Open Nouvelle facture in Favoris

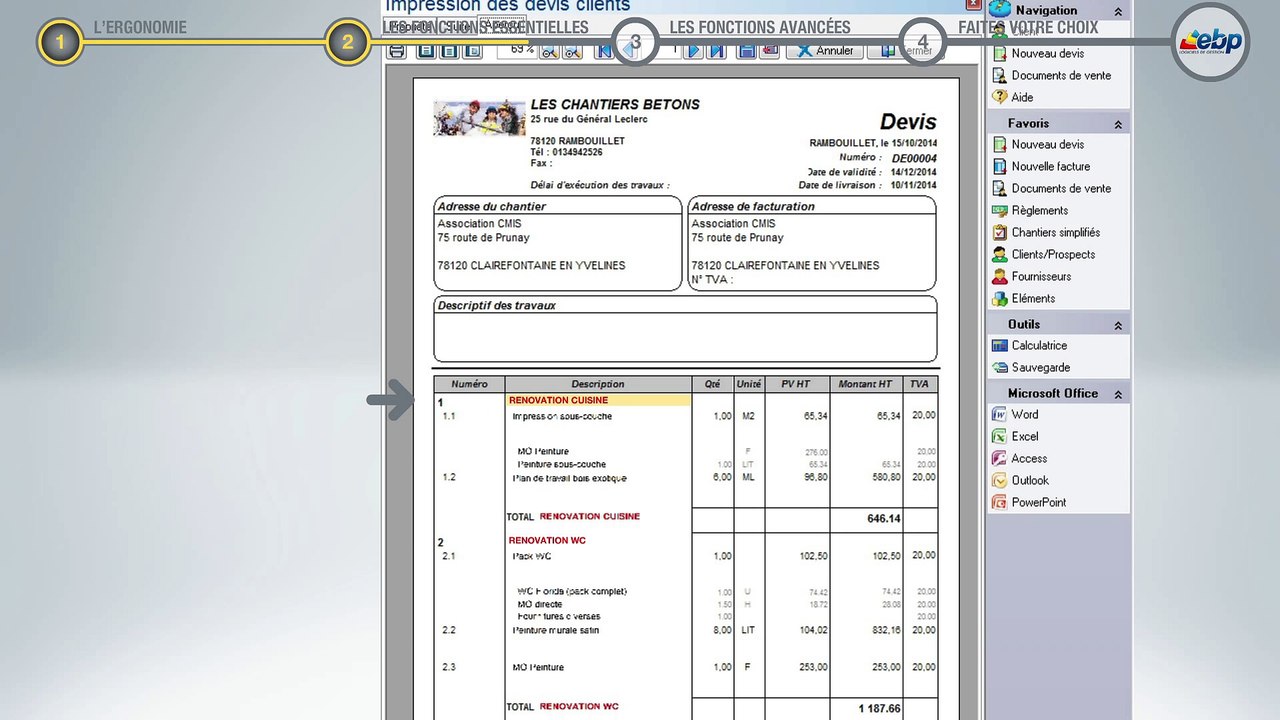1051,166
